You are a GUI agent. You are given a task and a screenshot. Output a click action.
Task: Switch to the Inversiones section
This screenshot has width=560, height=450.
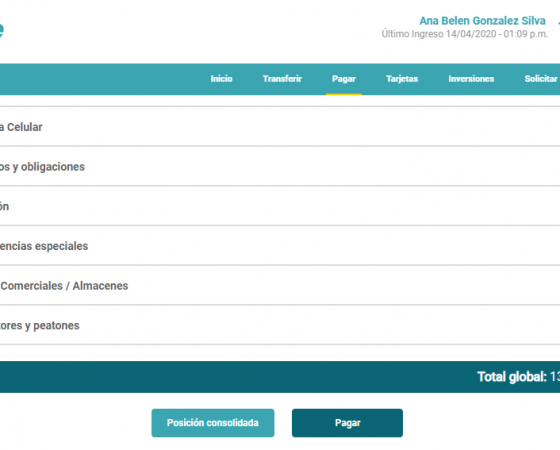point(471,79)
